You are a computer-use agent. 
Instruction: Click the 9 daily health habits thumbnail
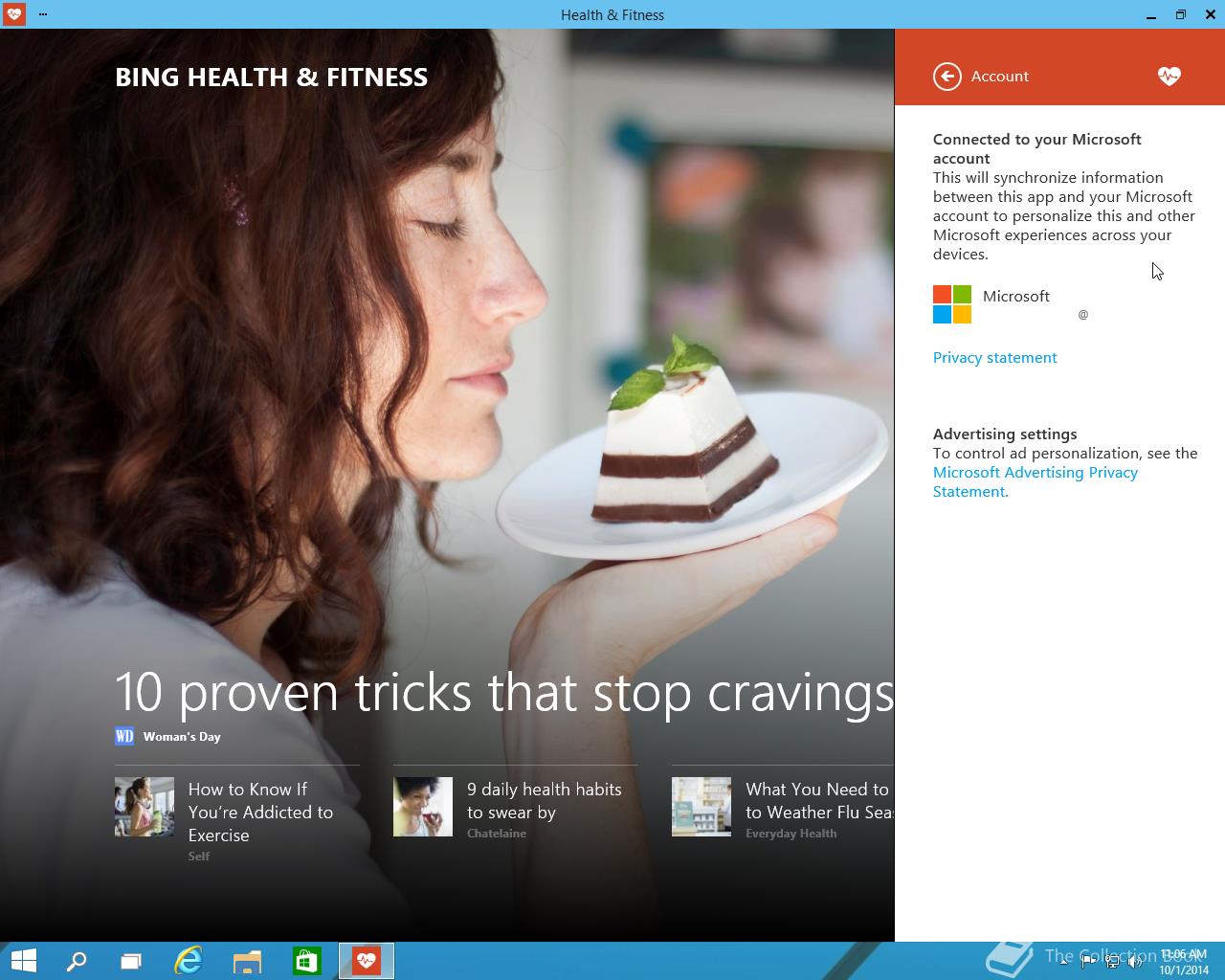(423, 807)
